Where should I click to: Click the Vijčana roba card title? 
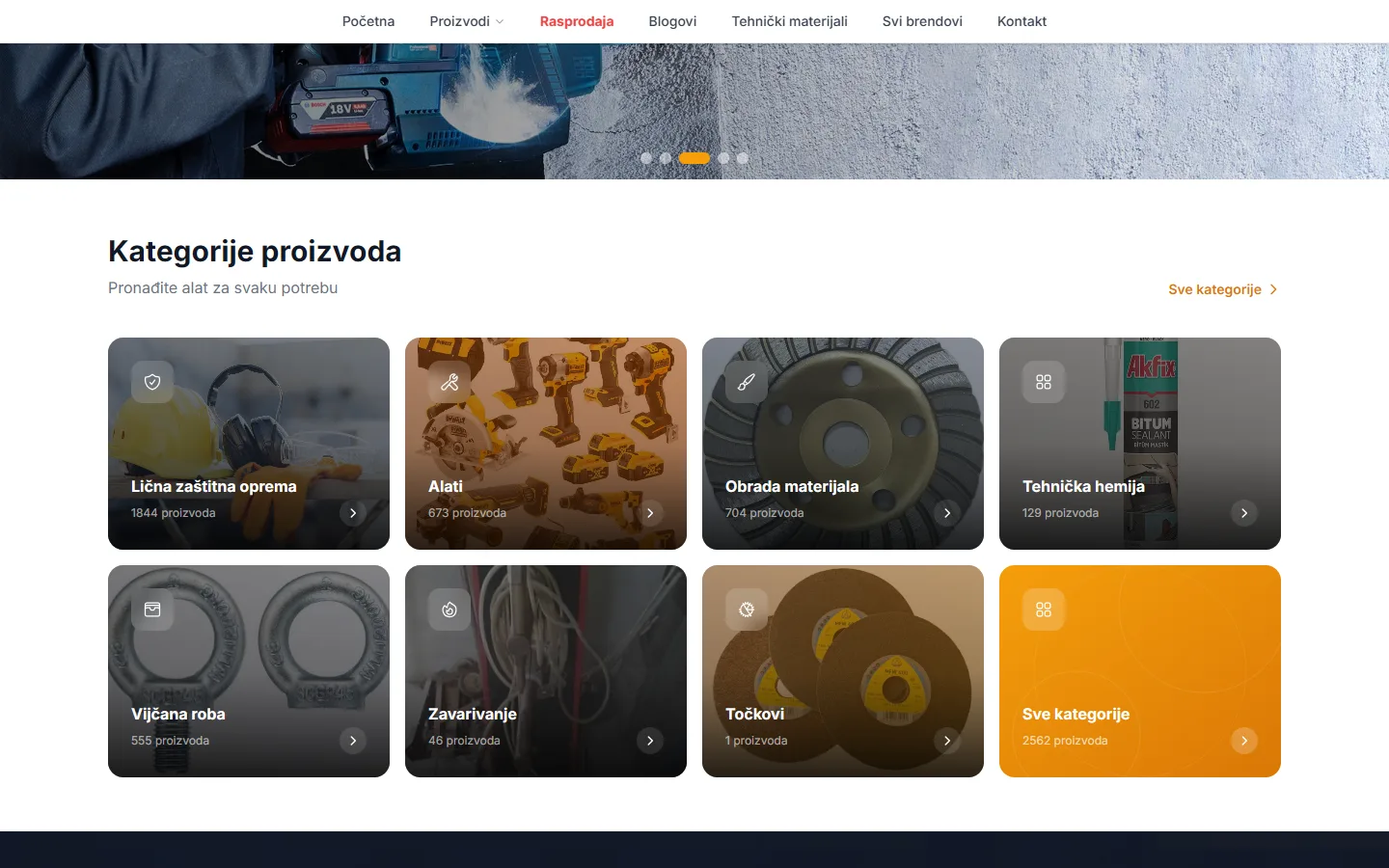click(178, 715)
